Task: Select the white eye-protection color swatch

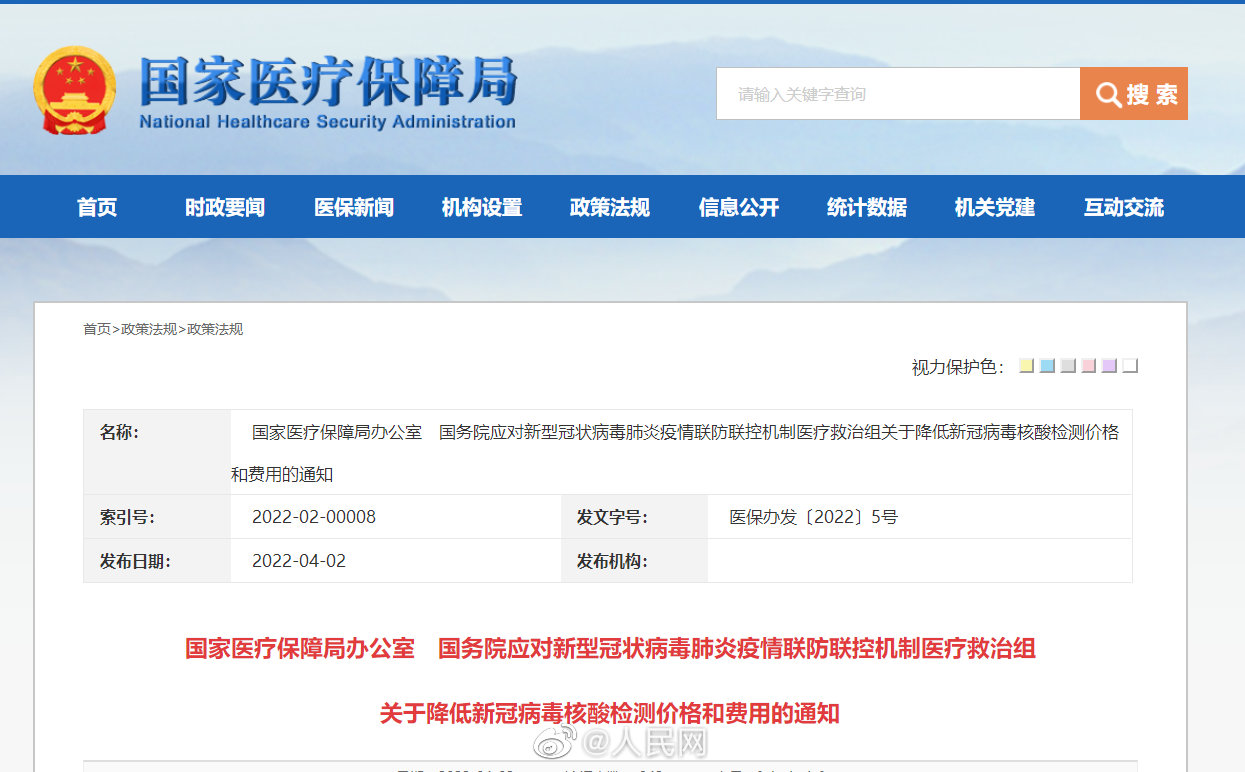Action: (1130, 365)
